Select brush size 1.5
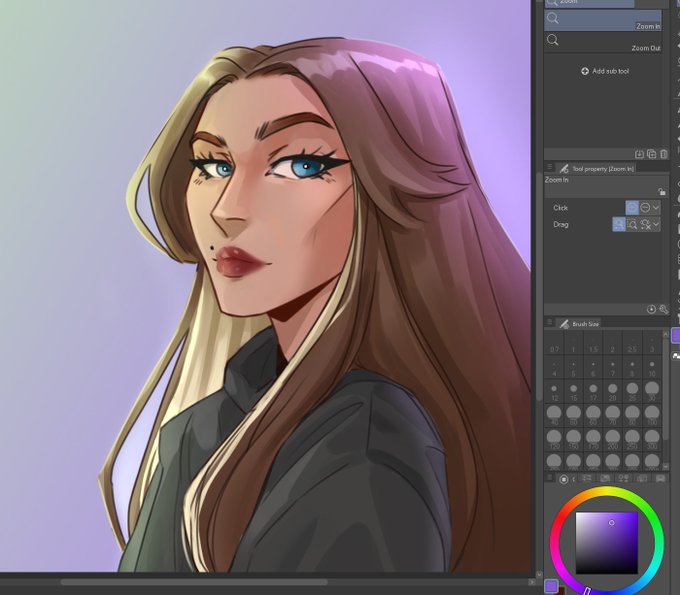The width and height of the screenshot is (680, 595). (593, 344)
